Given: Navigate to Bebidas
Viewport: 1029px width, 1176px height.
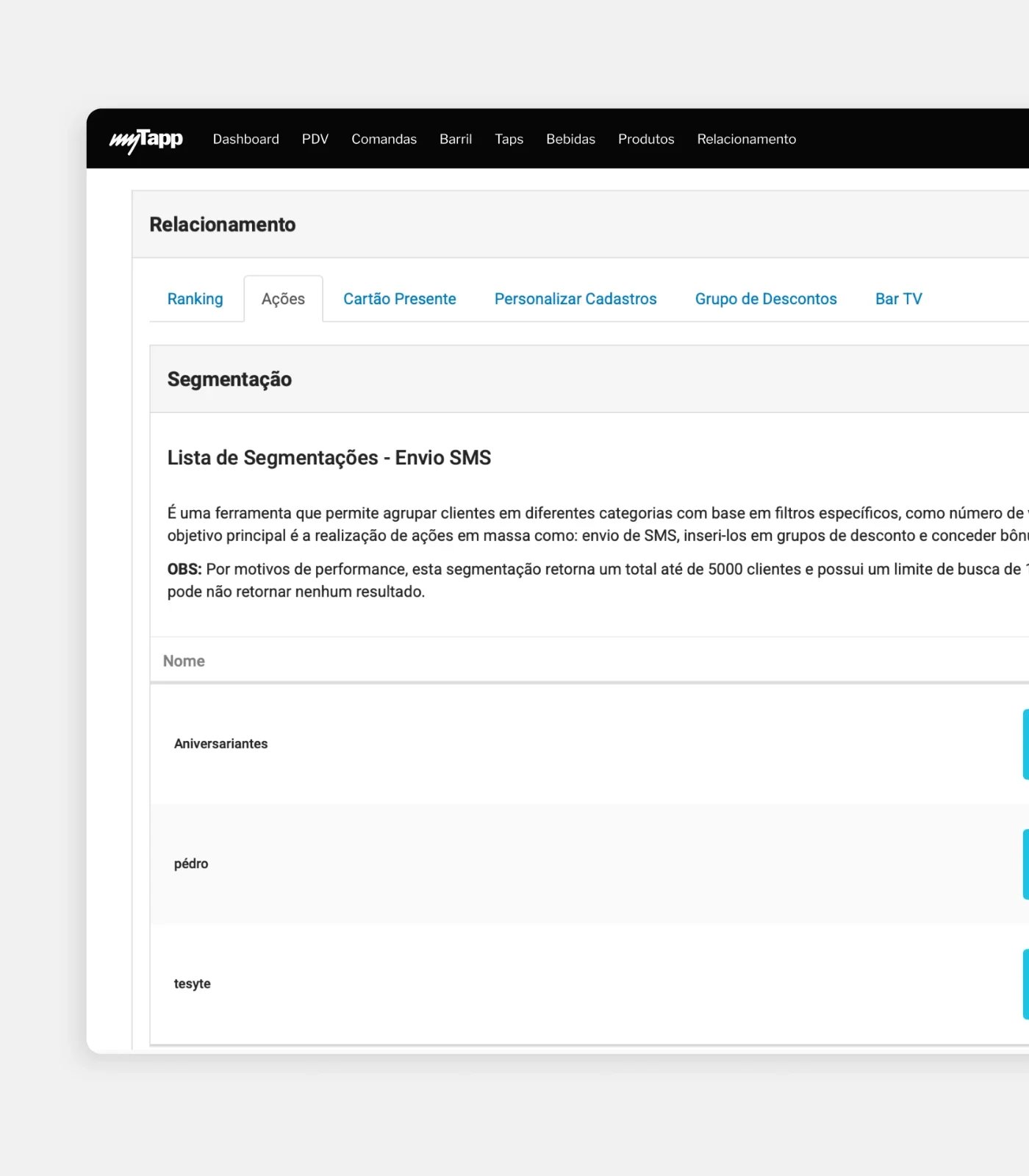Looking at the screenshot, I should [x=570, y=139].
